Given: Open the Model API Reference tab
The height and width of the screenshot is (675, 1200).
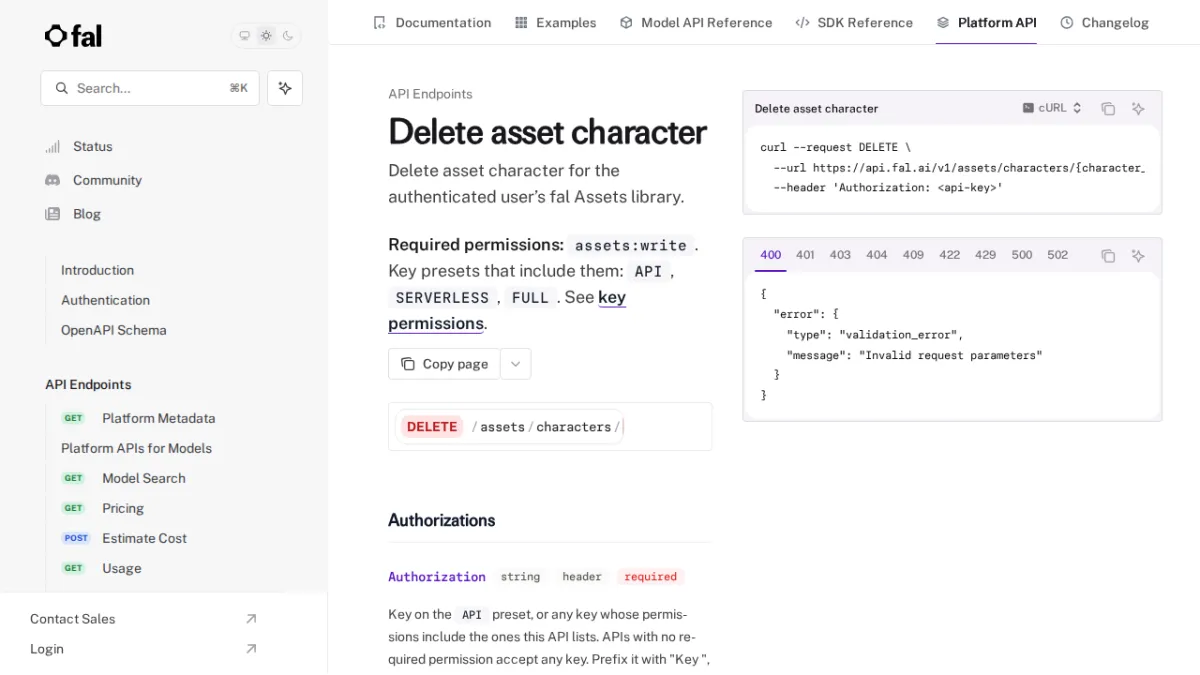Looking at the screenshot, I should 696,22.
